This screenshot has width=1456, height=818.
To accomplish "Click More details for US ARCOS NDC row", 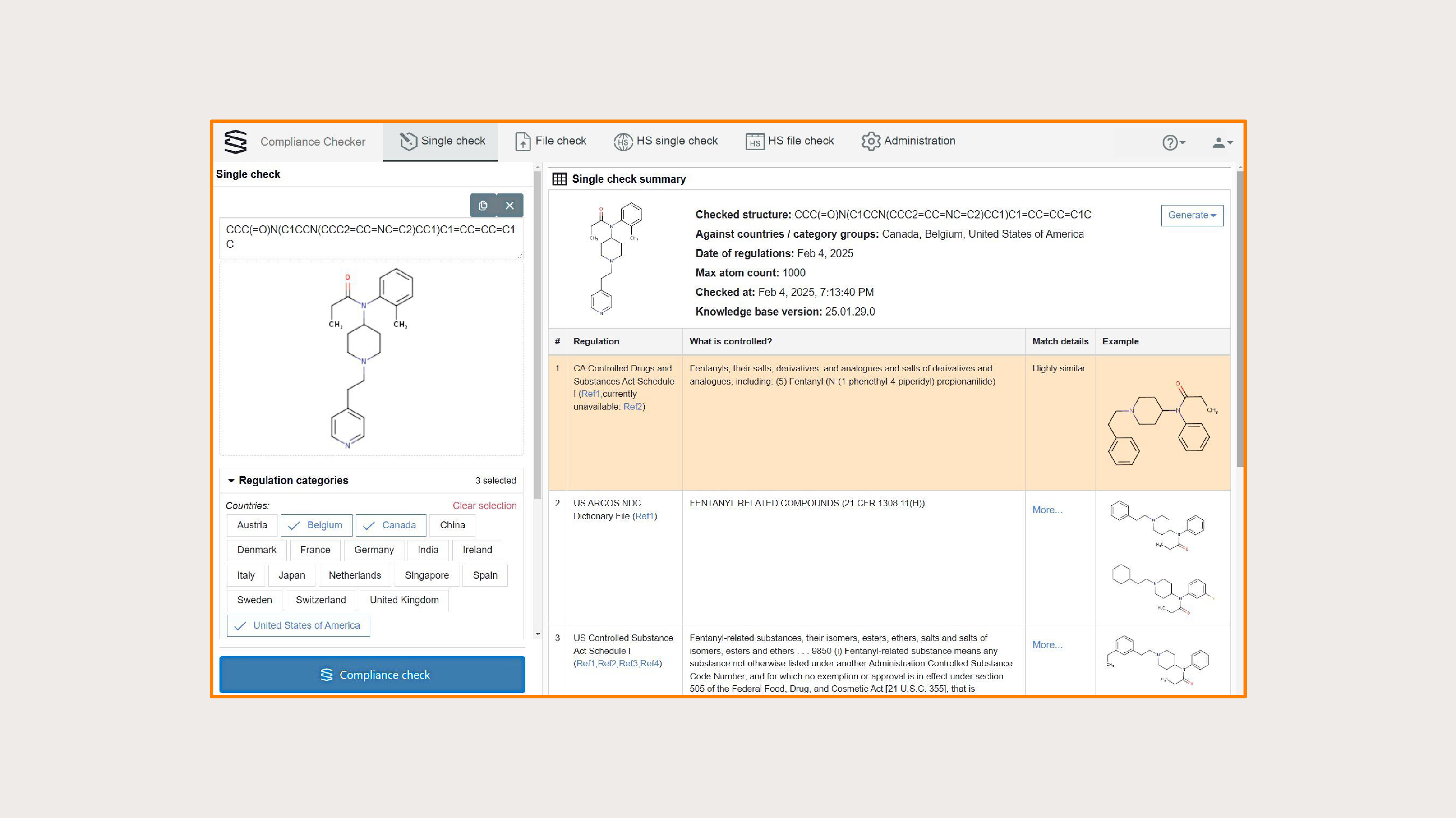I will pos(1047,509).
